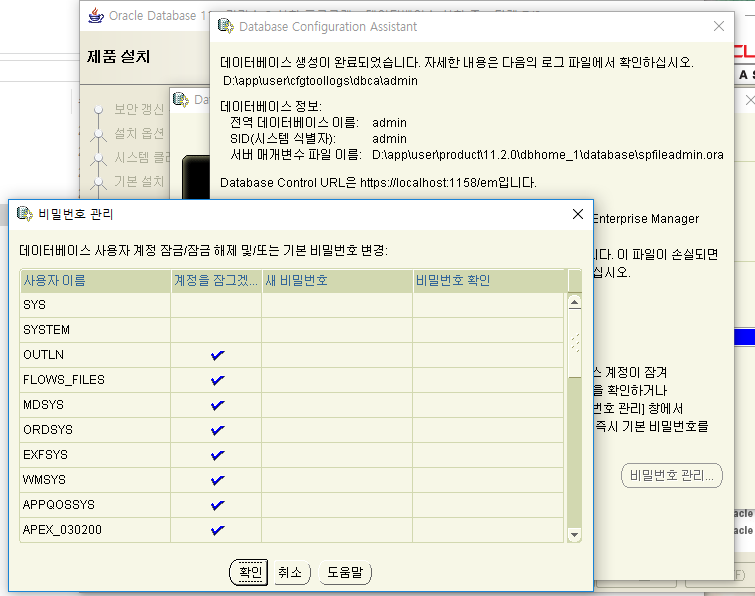Select EXFSYS user name cell

click(x=95, y=455)
